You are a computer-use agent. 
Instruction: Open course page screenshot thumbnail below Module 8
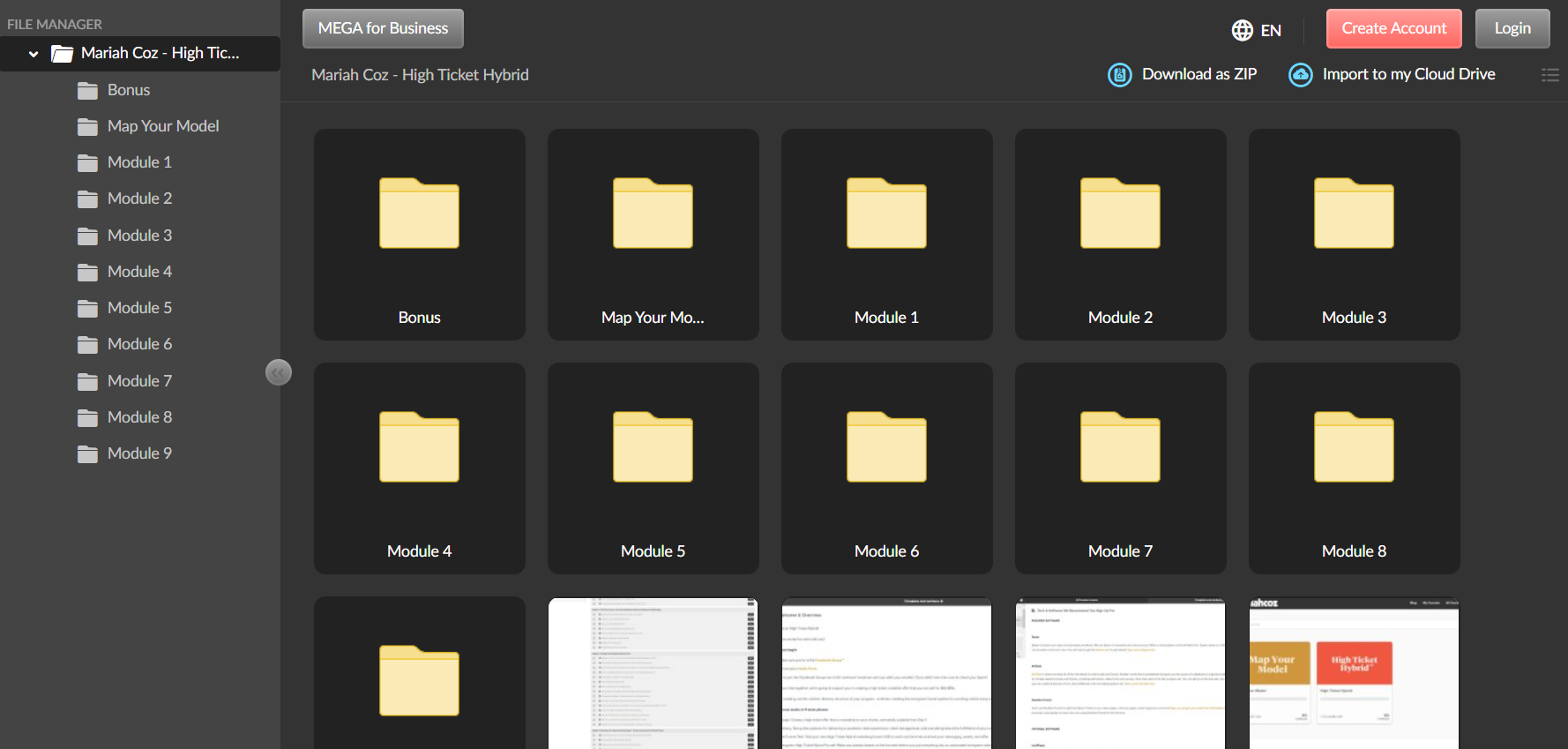pyautogui.click(x=1355, y=673)
